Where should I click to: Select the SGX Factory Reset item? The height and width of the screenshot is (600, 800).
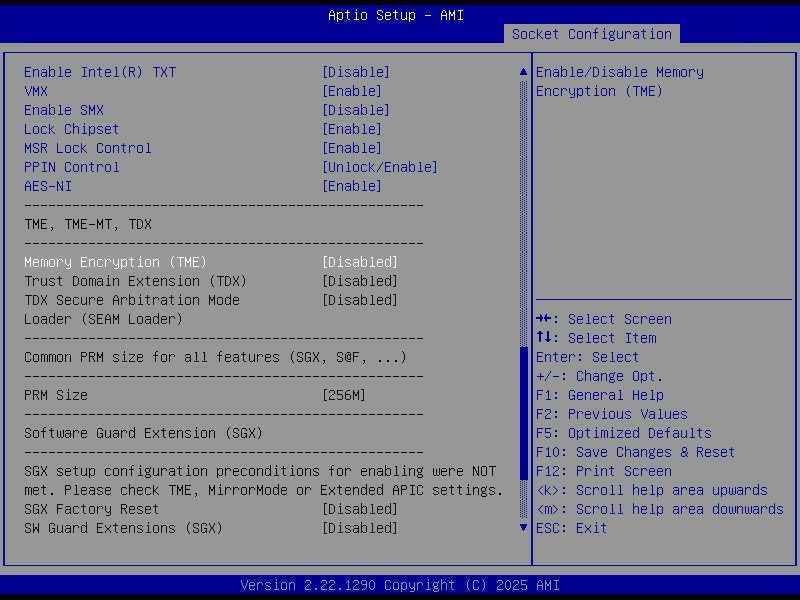pyautogui.click(x=91, y=509)
